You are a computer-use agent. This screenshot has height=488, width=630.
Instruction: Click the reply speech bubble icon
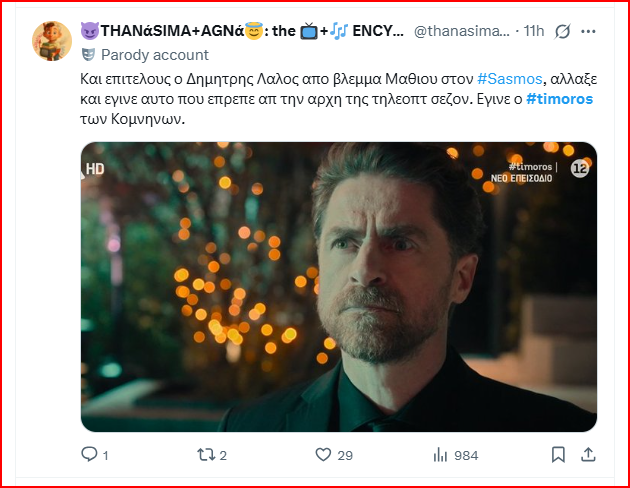tap(89, 454)
